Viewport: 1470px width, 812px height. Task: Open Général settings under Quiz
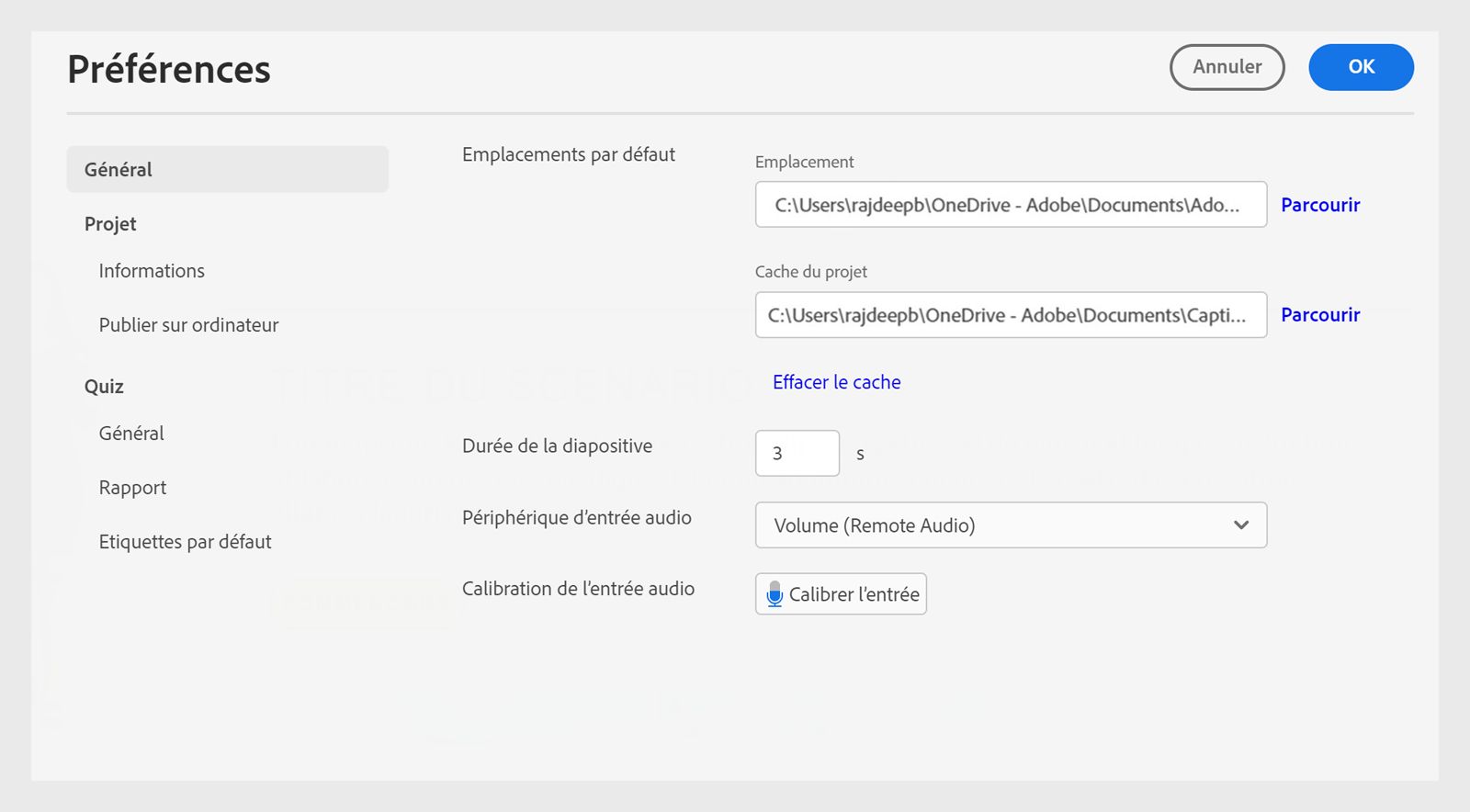(x=131, y=434)
